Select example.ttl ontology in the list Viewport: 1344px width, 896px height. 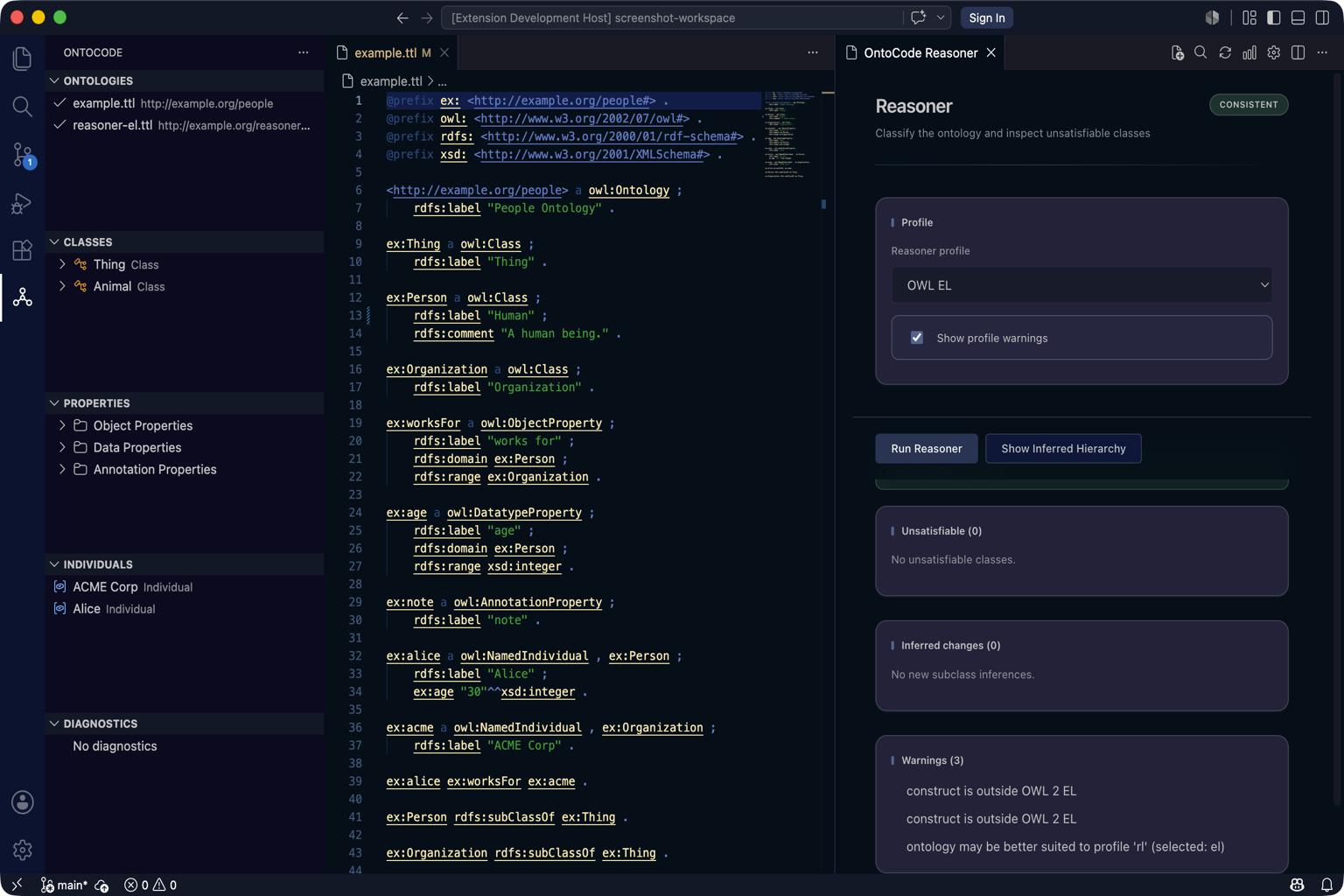[185, 103]
